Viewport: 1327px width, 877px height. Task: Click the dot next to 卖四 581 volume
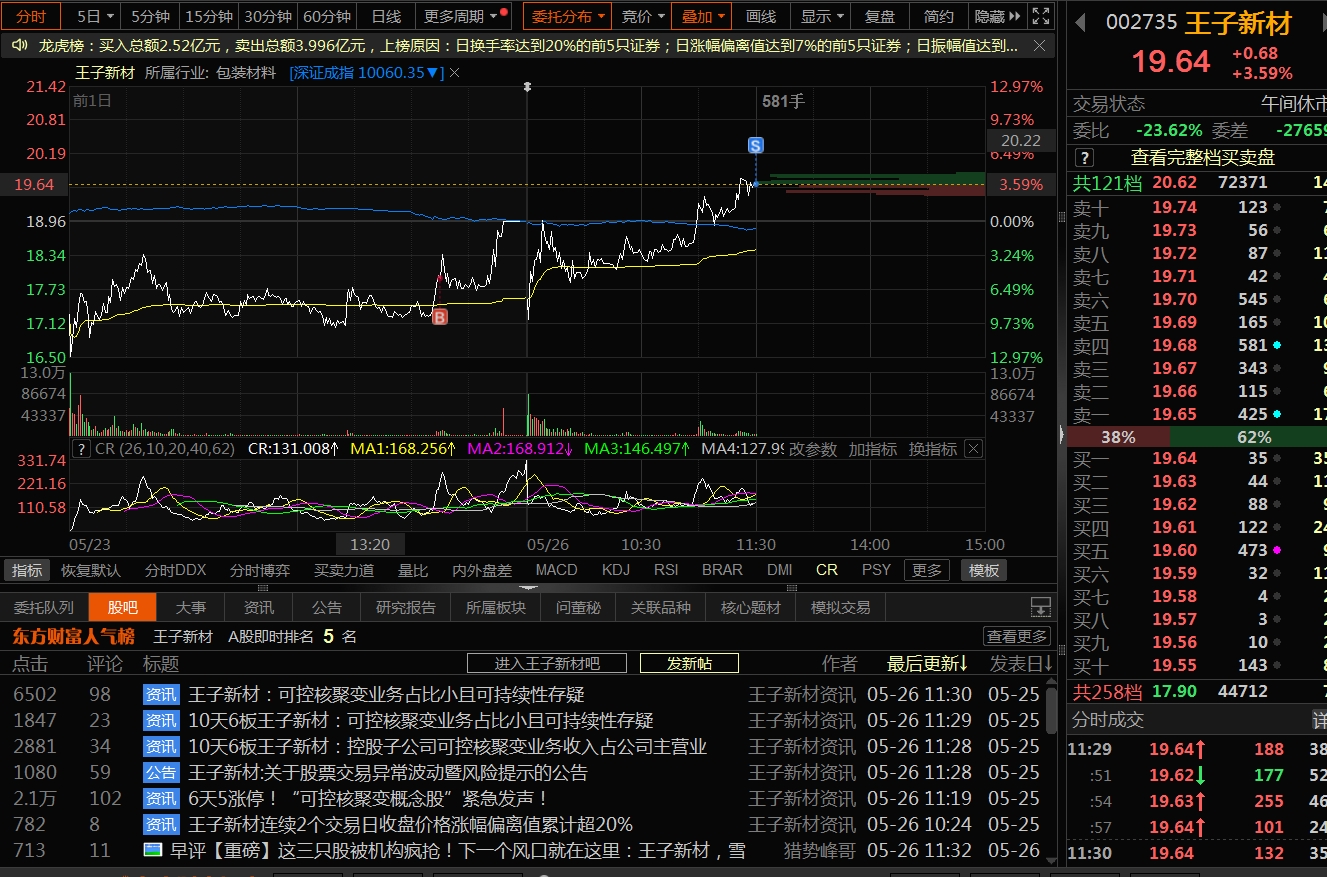click(1277, 345)
